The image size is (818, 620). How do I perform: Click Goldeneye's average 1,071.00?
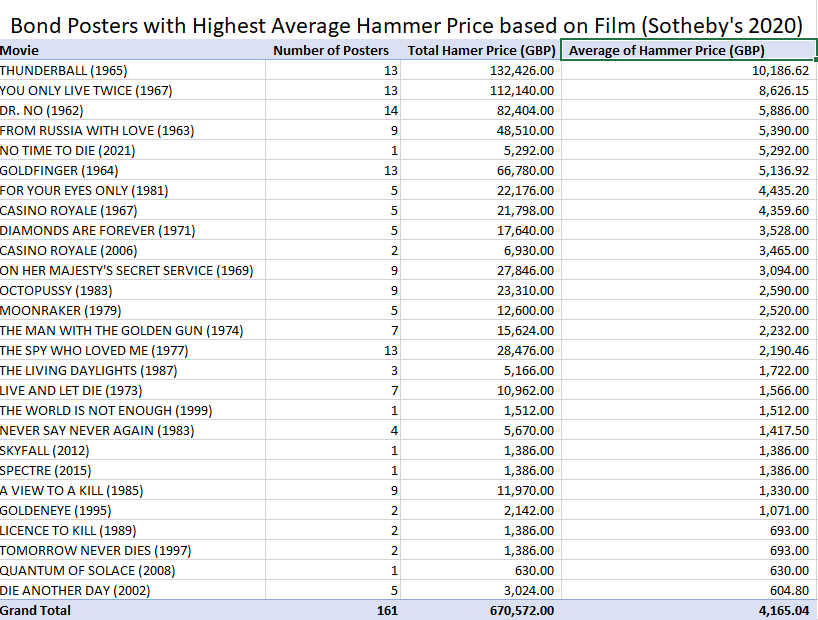click(x=784, y=510)
